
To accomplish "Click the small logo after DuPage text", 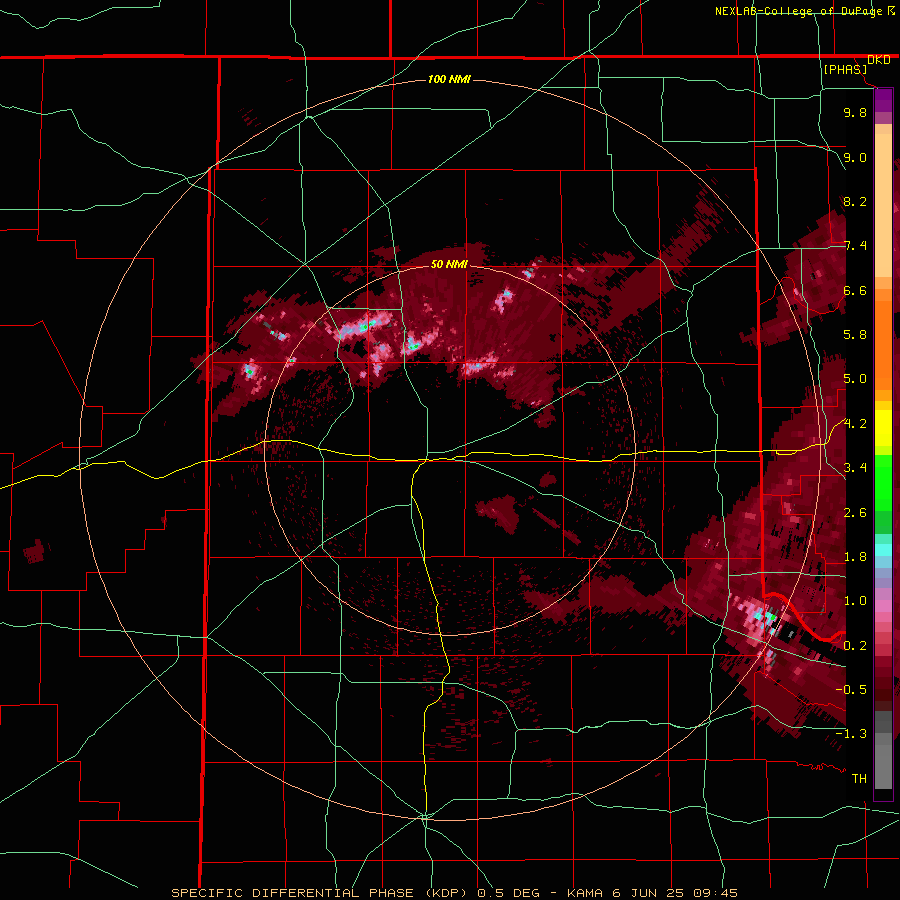I will 891,11.
